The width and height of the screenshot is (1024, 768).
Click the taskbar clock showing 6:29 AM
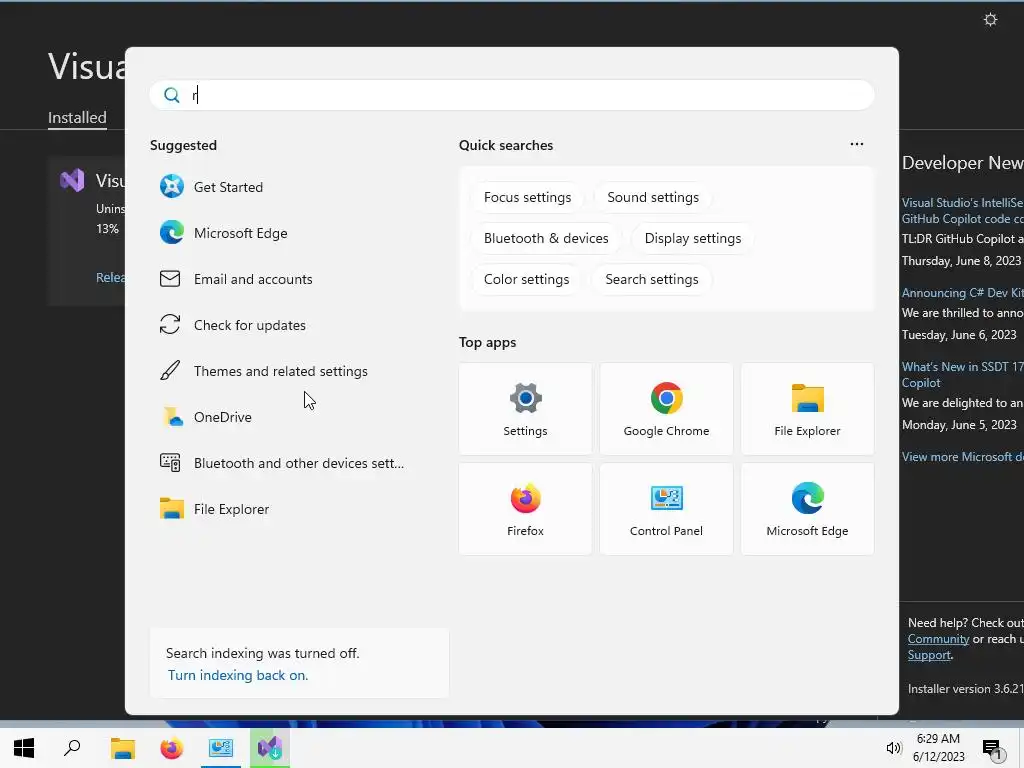(x=938, y=748)
